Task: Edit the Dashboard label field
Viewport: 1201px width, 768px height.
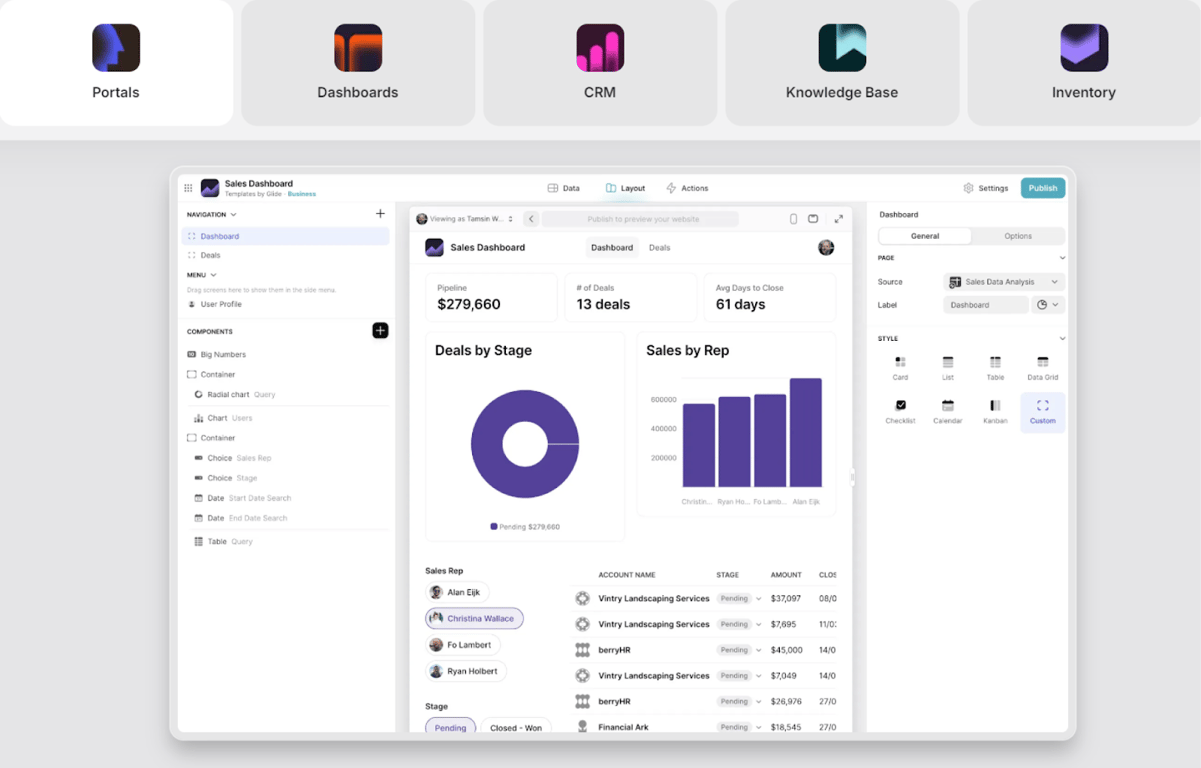Action: click(x=985, y=305)
